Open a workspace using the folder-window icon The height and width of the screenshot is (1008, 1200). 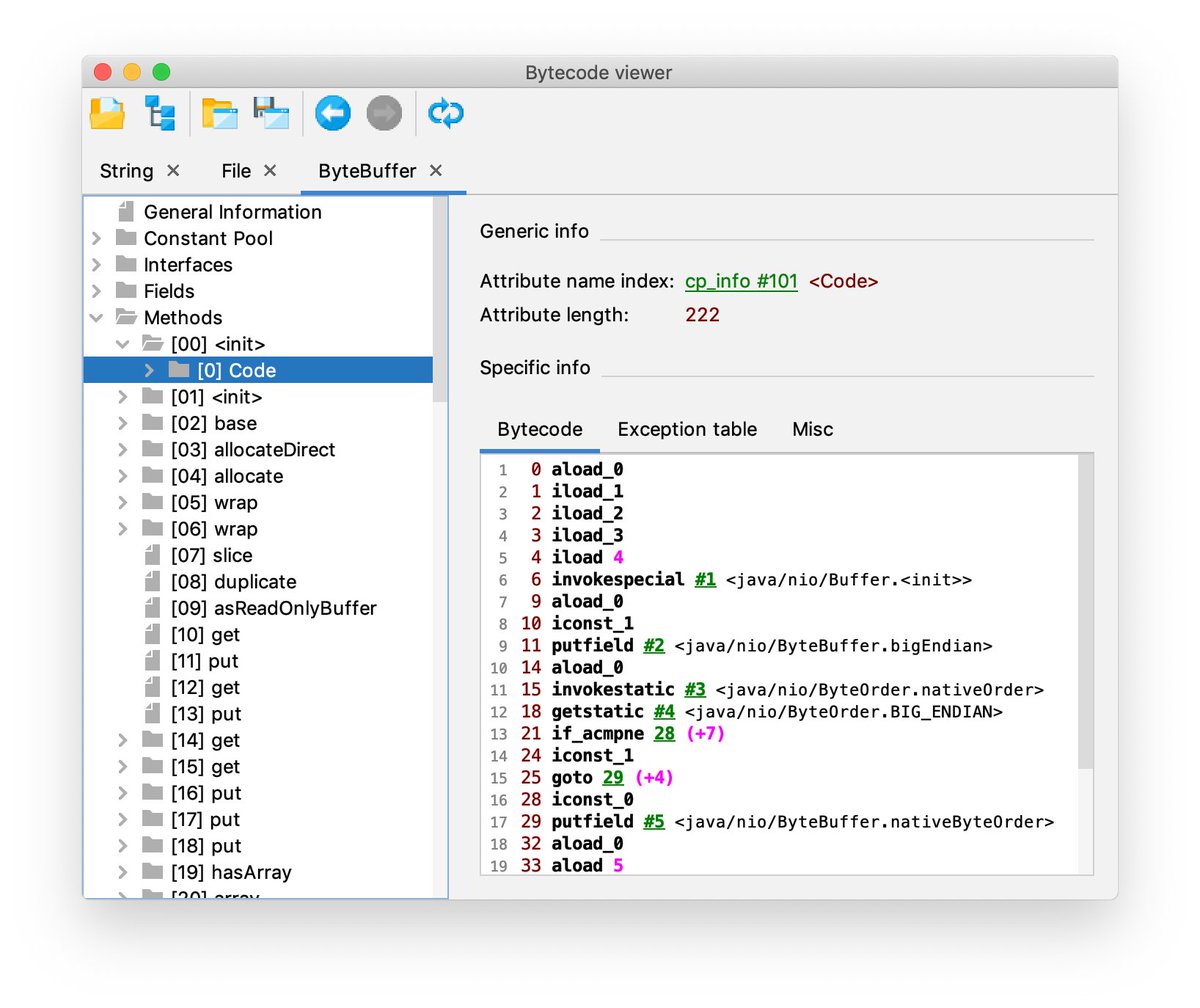tap(221, 113)
